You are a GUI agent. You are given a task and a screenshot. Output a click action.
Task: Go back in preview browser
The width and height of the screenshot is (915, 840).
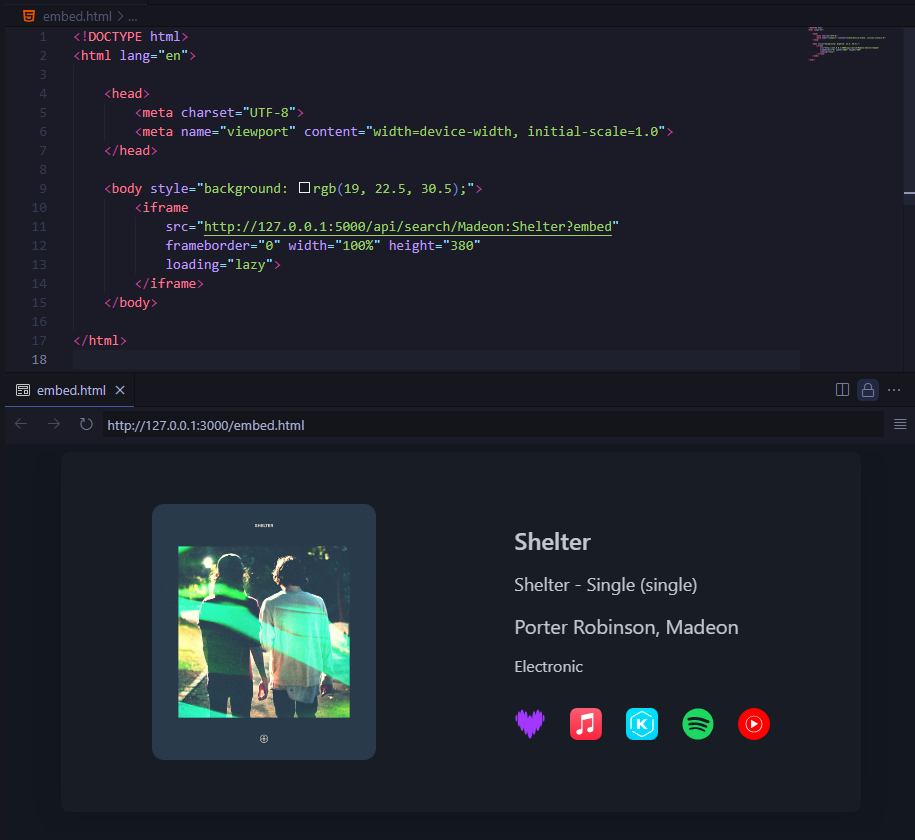[x=21, y=424]
